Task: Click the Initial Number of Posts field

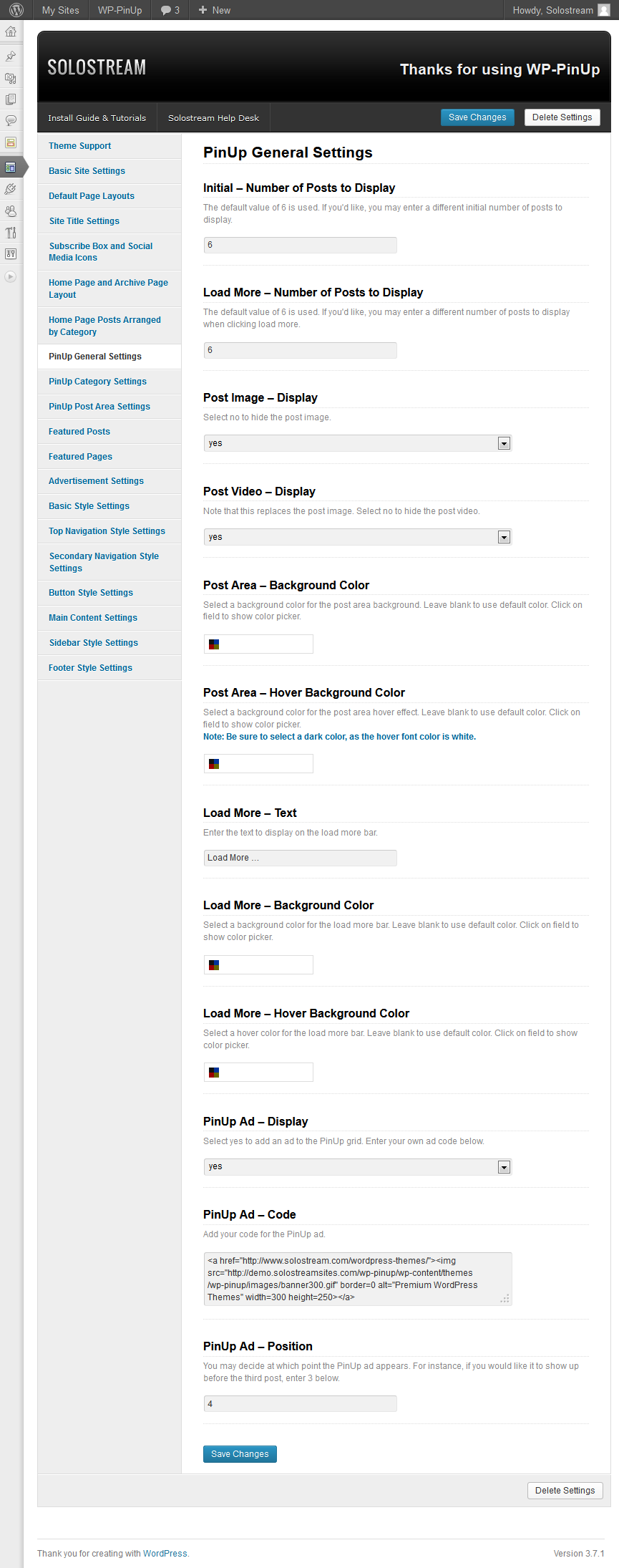Action: click(x=301, y=245)
